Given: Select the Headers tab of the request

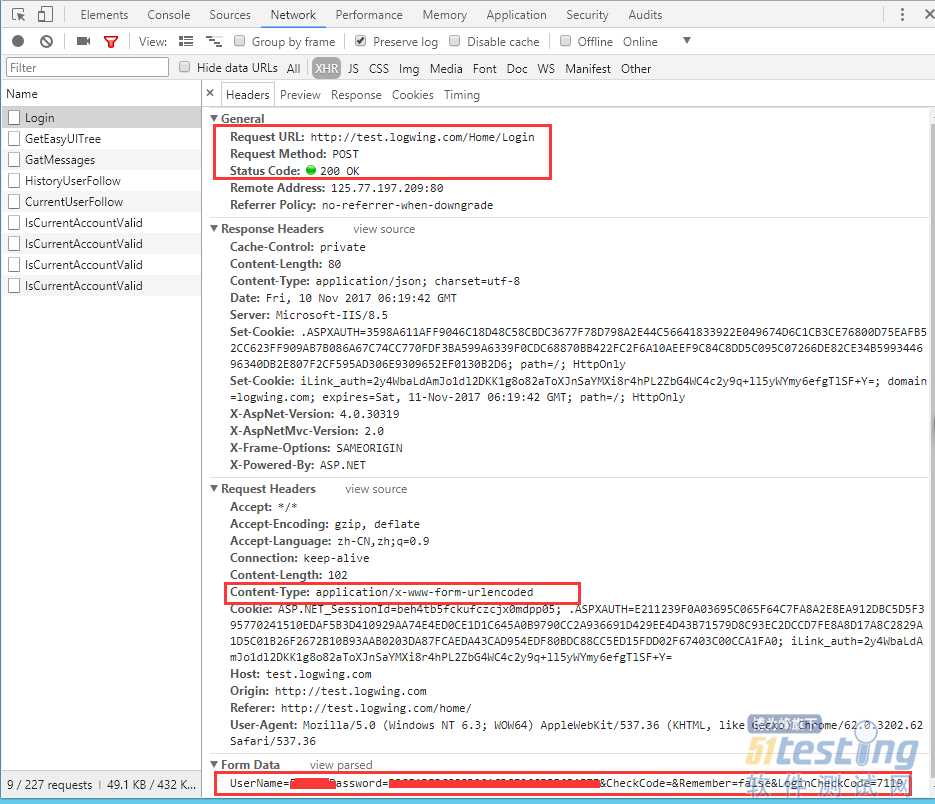Looking at the screenshot, I should (247, 95).
